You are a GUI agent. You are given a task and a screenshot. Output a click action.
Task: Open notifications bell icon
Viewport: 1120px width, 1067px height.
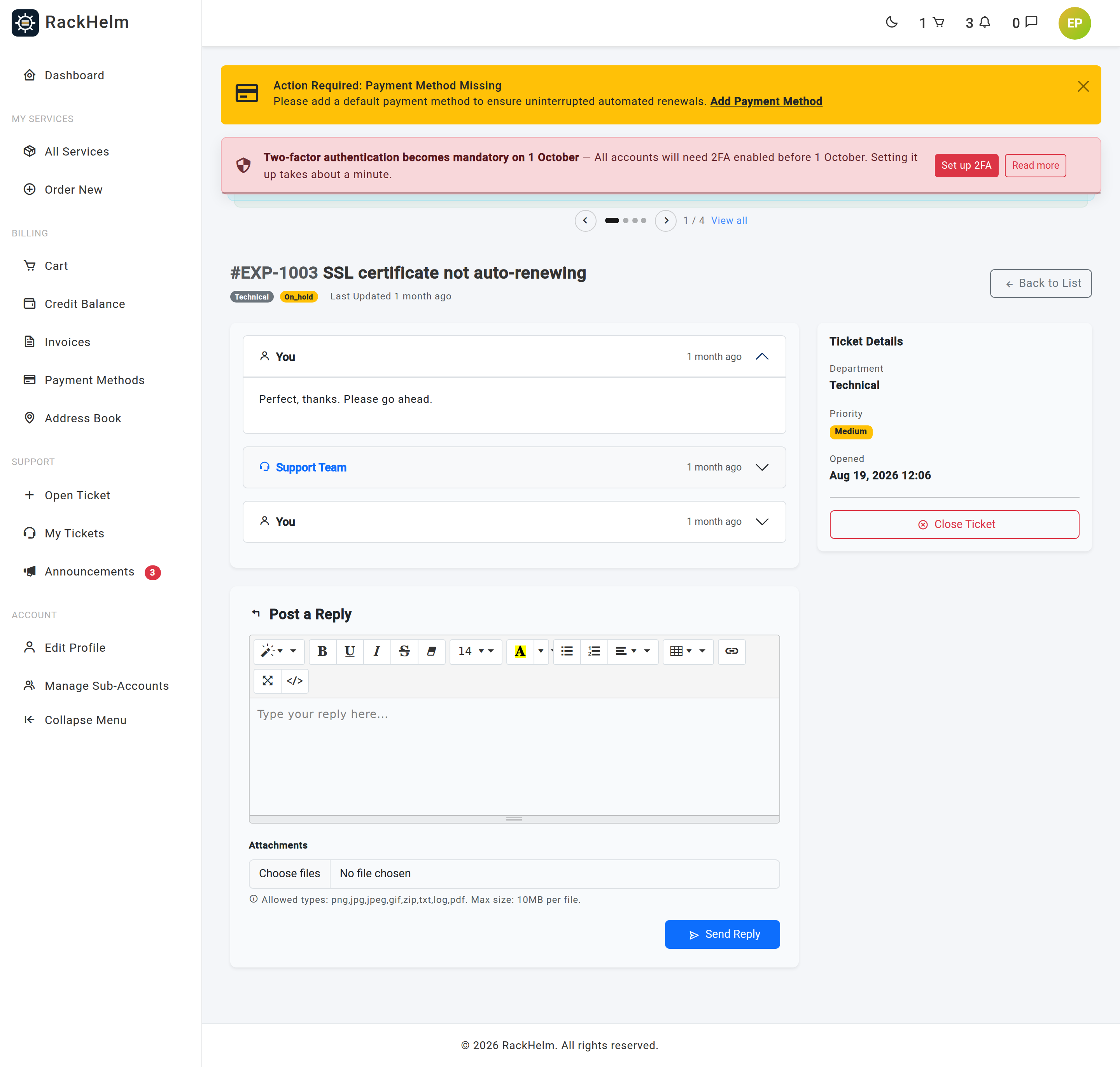(x=978, y=23)
